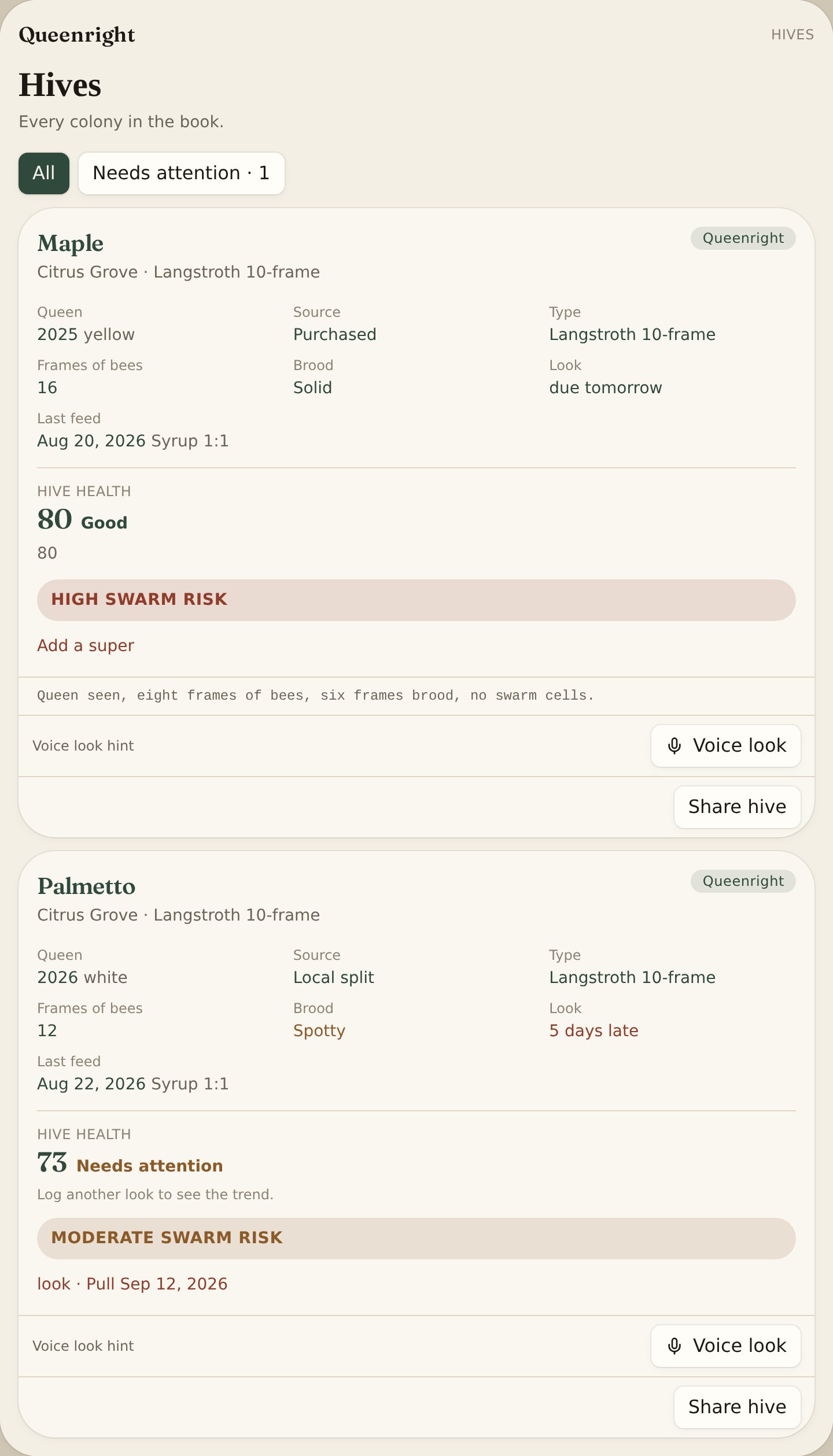The width and height of the screenshot is (833, 1456).
Task: Click the Pull Sep 12, 2026 reminder
Action: (157, 1284)
